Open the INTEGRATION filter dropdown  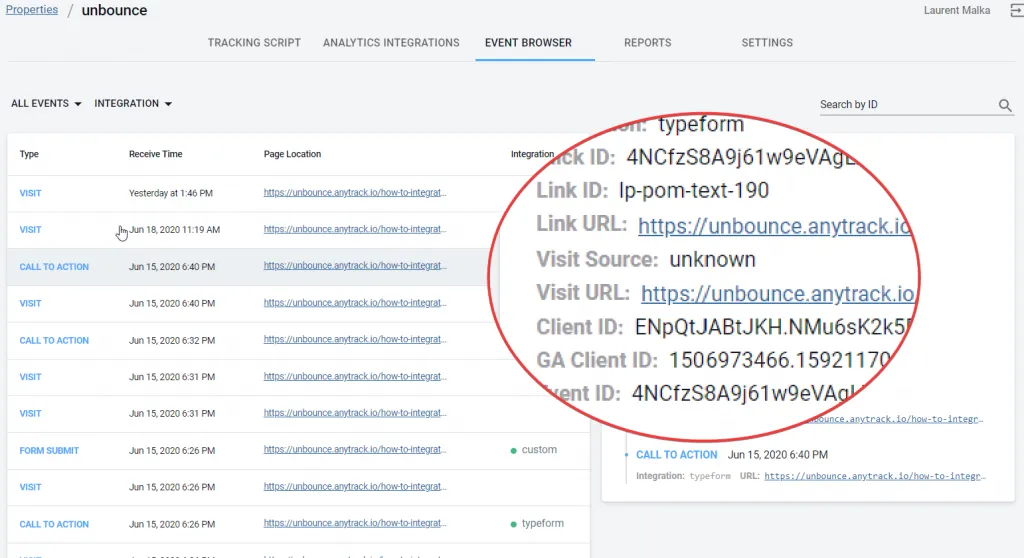click(x=133, y=103)
